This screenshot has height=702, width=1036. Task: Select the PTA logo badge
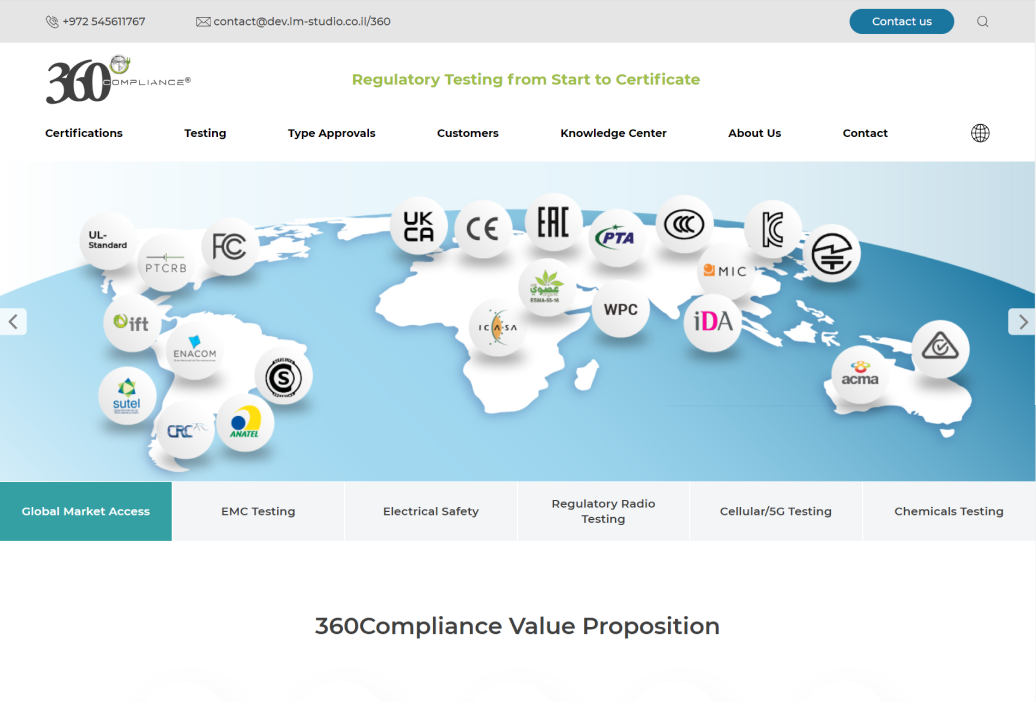click(x=616, y=237)
